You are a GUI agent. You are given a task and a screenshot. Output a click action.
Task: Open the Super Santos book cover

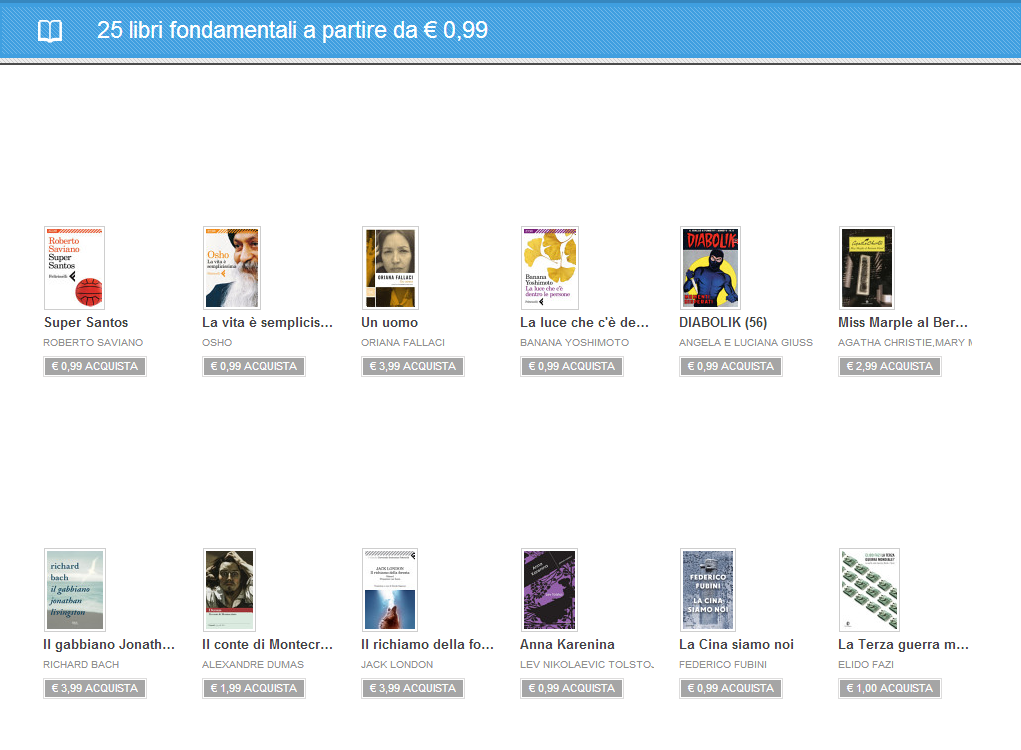tap(74, 268)
